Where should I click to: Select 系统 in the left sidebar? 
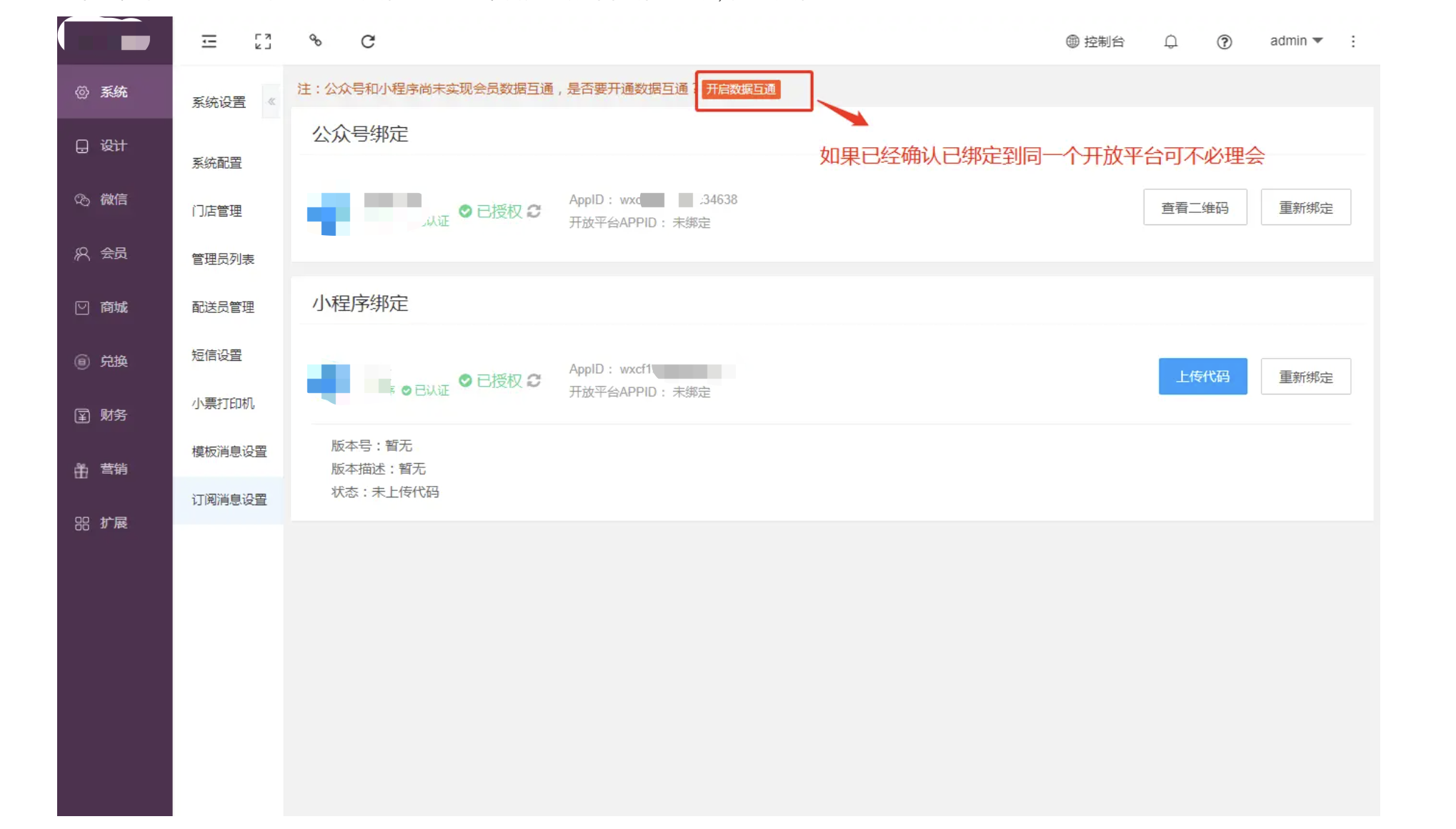(x=114, y=91)
